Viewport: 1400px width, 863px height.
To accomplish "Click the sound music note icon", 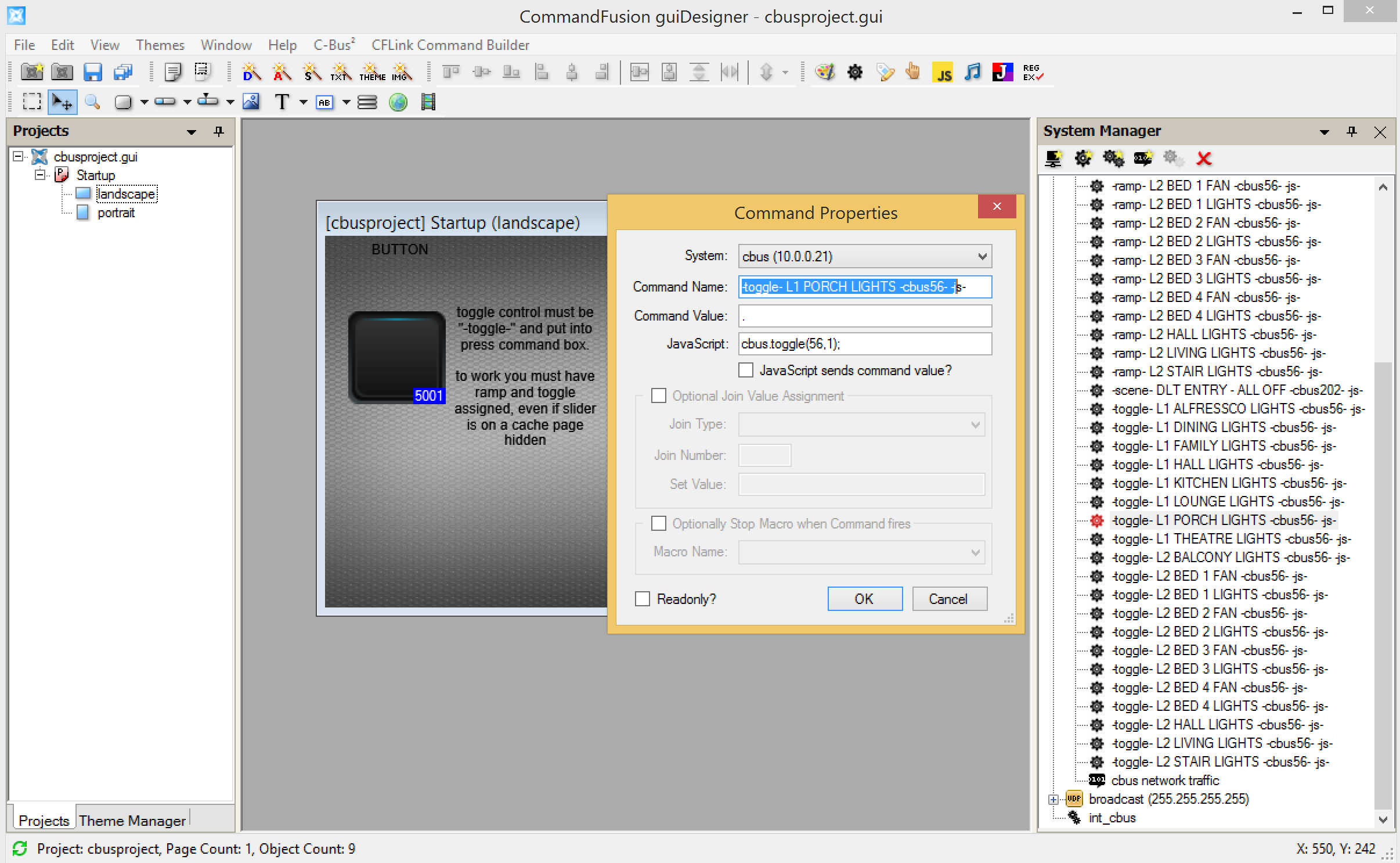I will [x=972, y=72].
